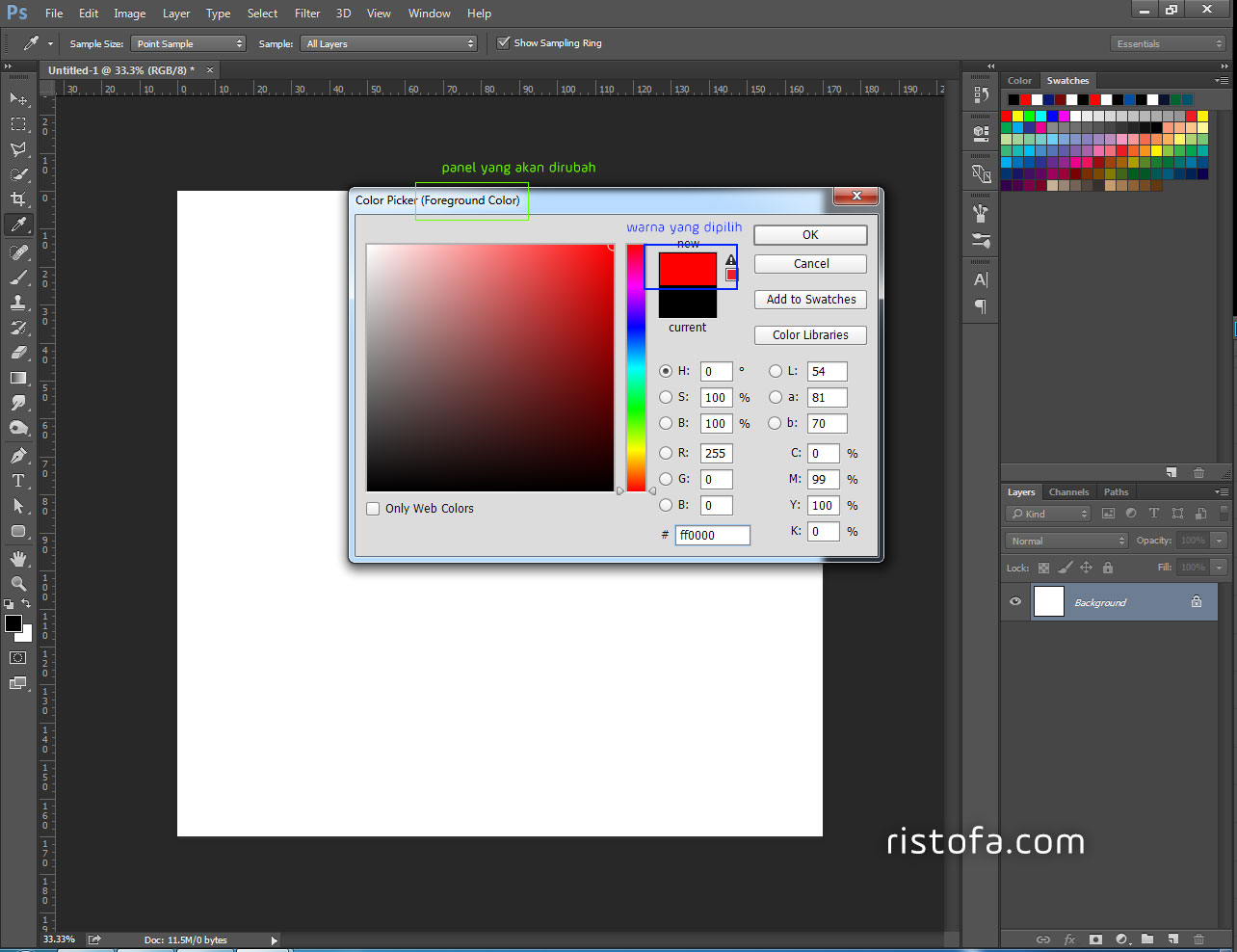Select the Quick Selection tool
This screenshot has height=952, width=1237.
click(x=18, y=174)
